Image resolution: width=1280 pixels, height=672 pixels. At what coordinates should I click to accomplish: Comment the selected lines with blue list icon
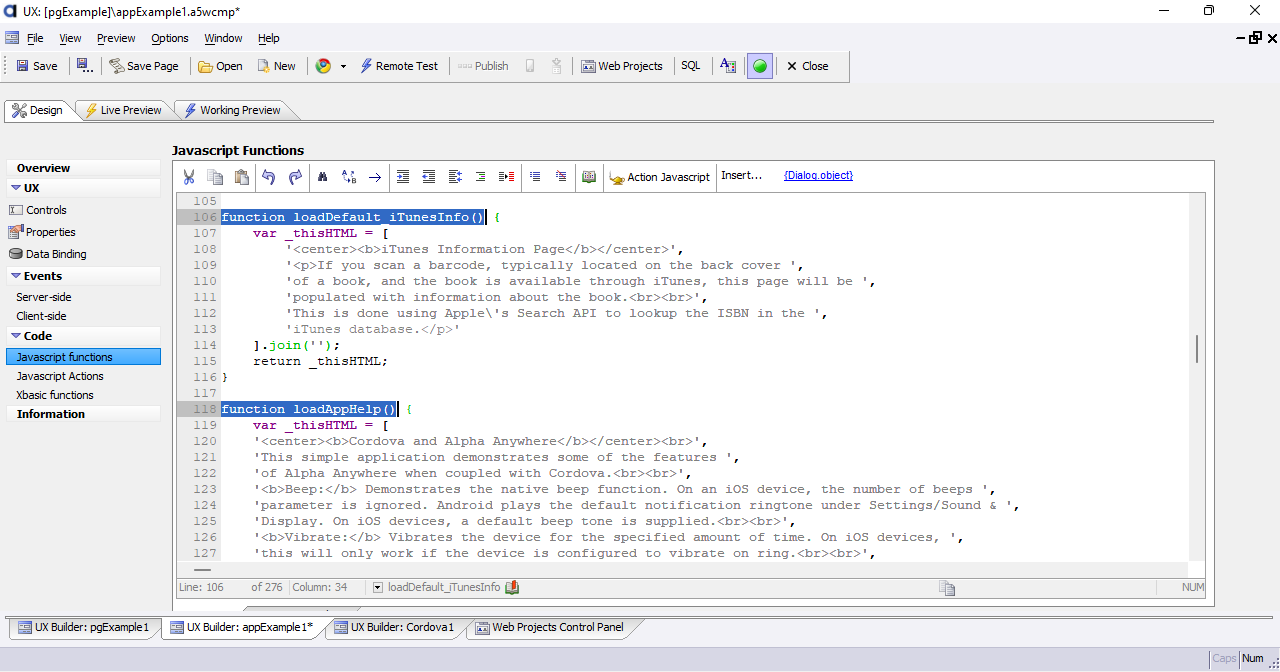click(535, 177)
